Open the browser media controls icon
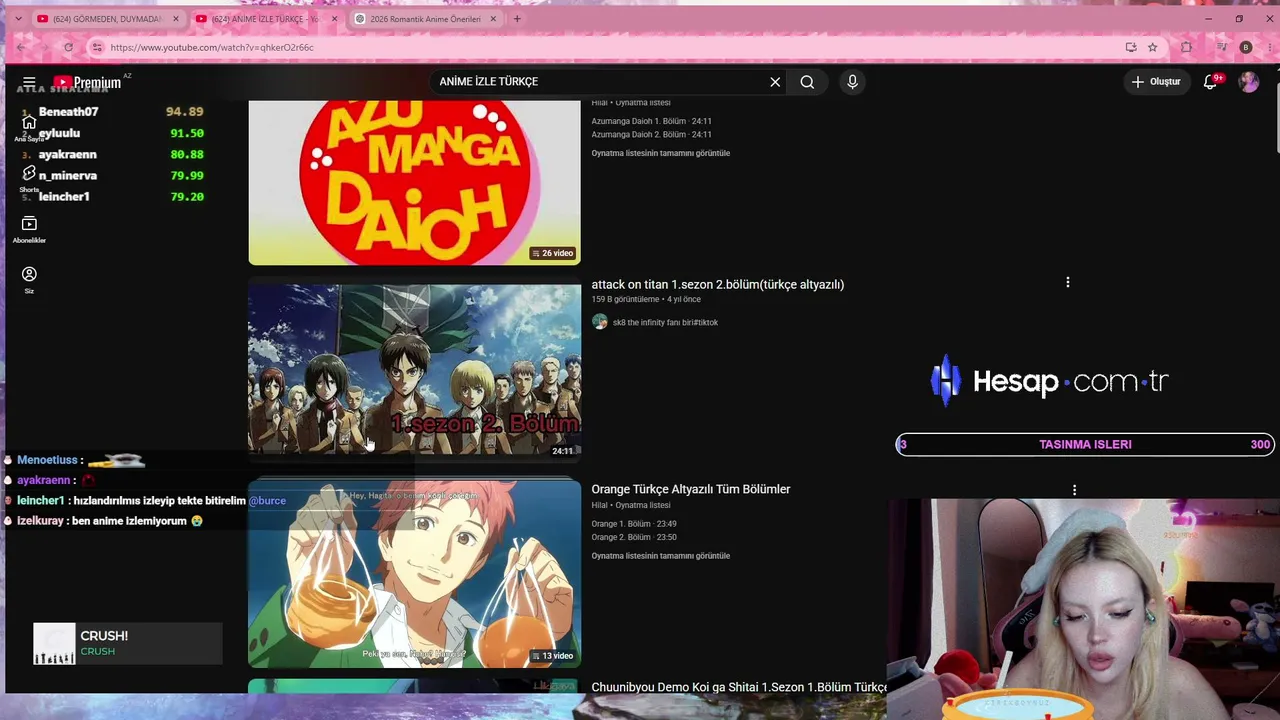The image size is (1280, 720). (1221, 47)
